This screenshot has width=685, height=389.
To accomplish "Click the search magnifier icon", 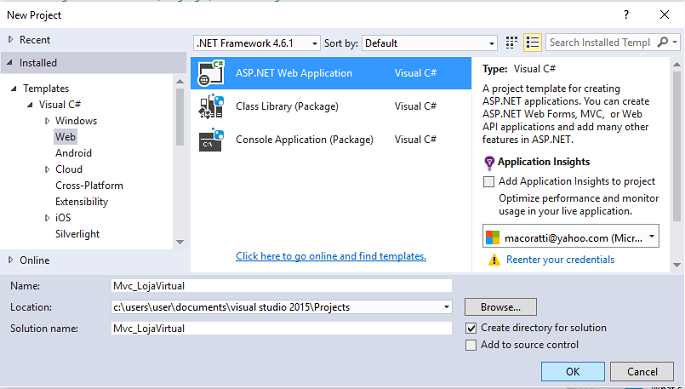I will pos(663,42).
